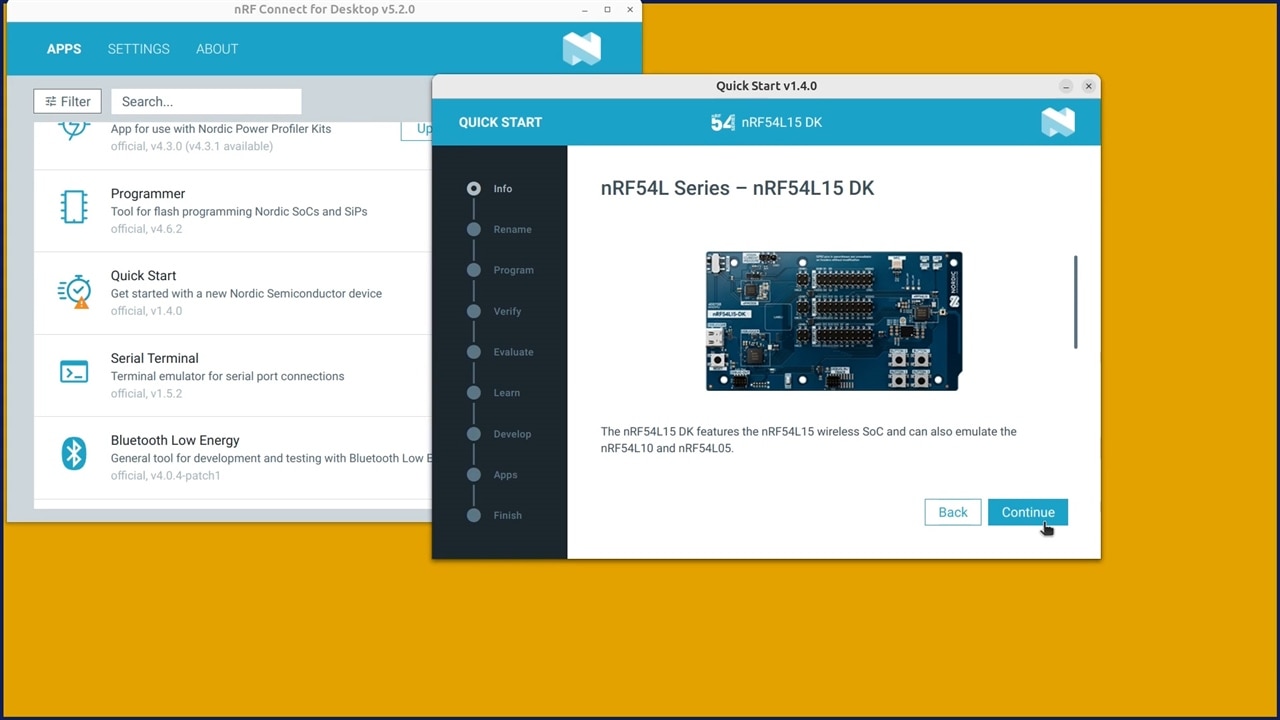Click the Back button
This screenshot has width=1280, height=720.
[952, 512]
